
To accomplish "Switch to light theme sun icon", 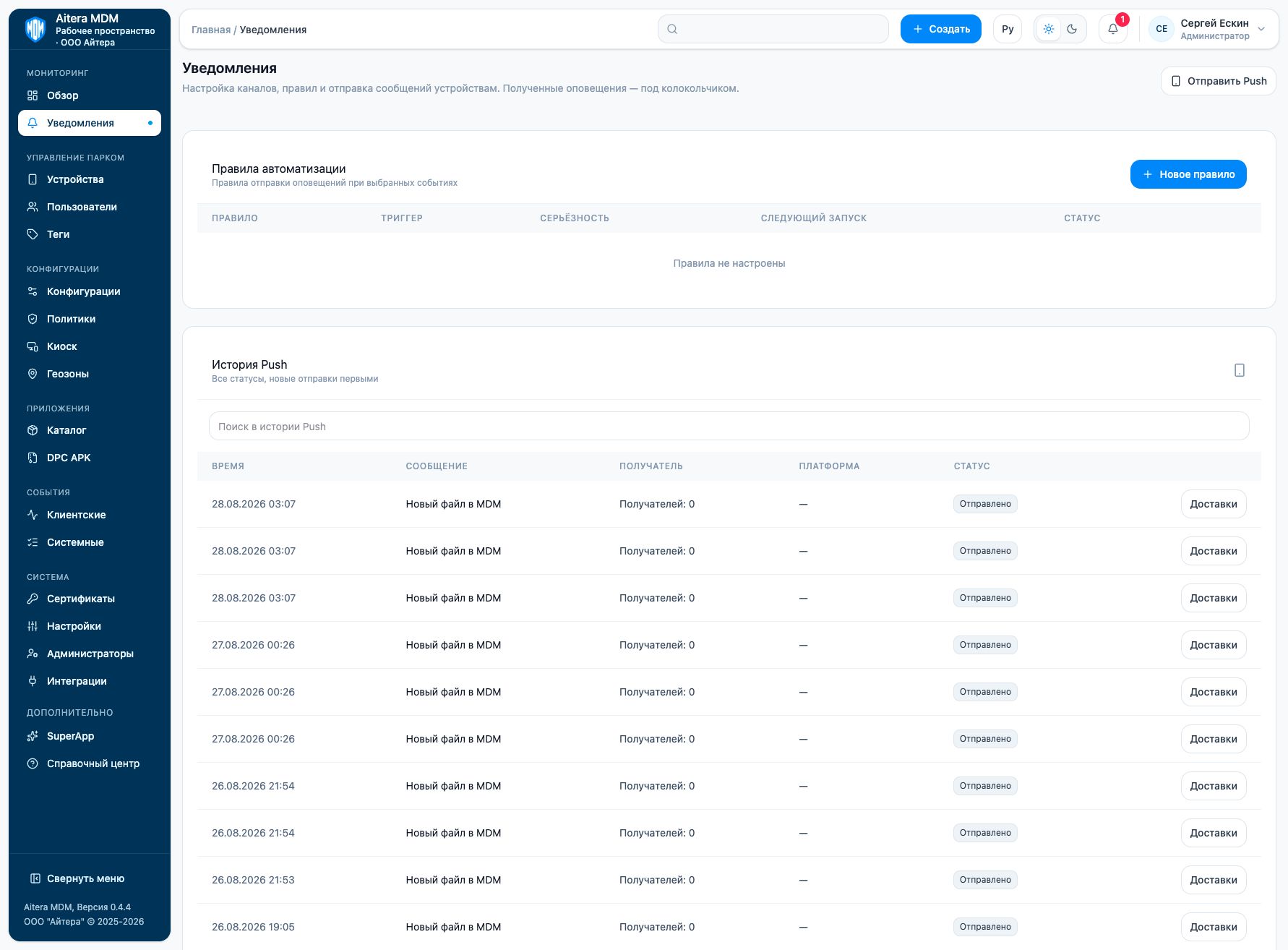I will (x=1049, y=29).
